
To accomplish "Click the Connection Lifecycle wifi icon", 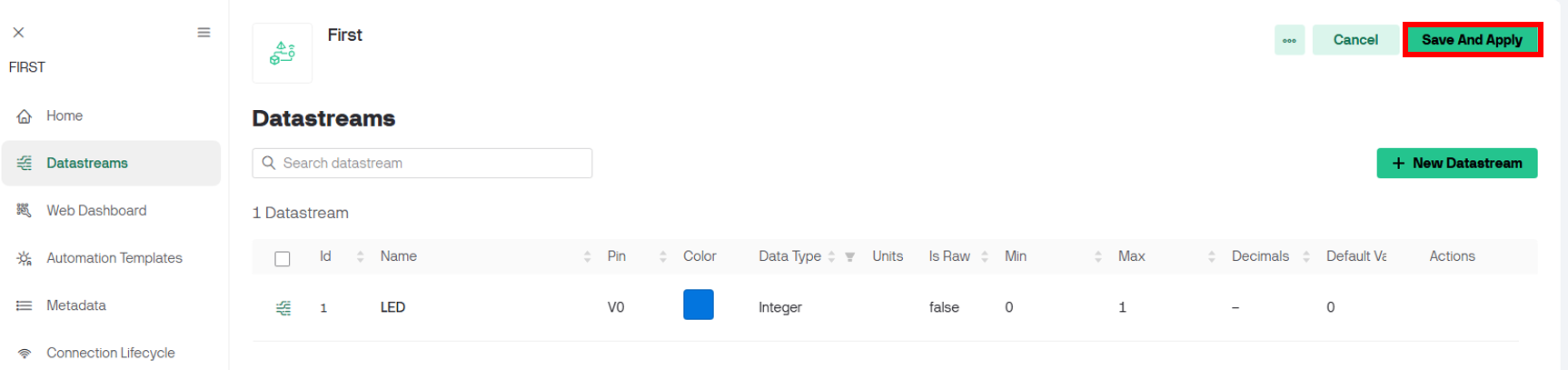I will (25, 354).
